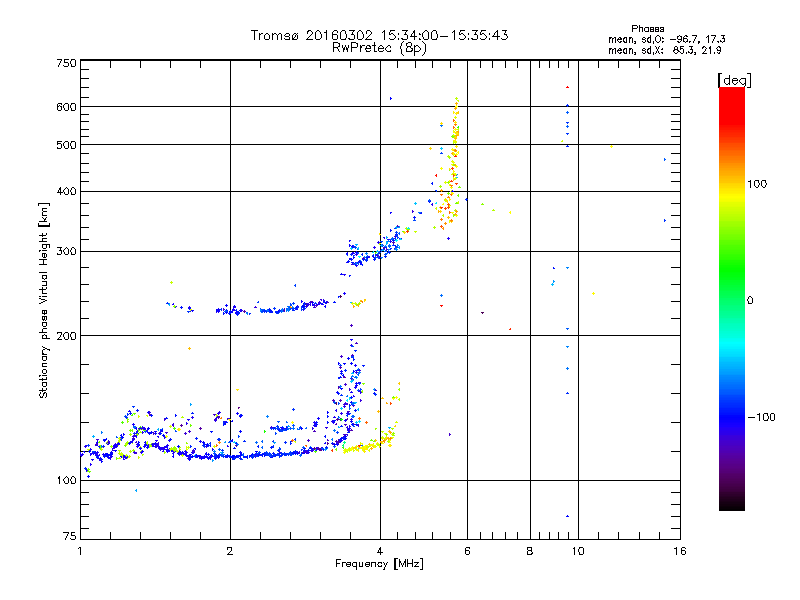The image size is (800, 600).
Task: Click the x-axis label 'Frequency [MHz]'
Action: coord(379,564)
